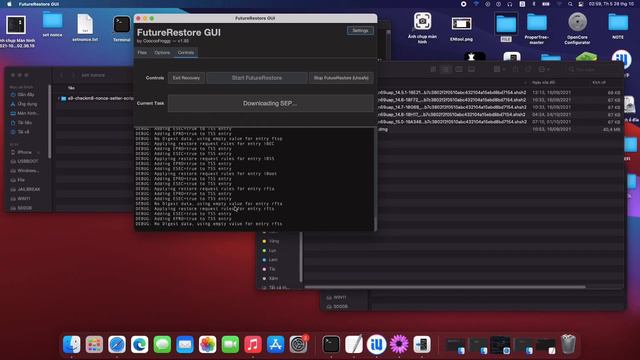
Task: Open the blue iU app in dock
Action: click(376, 344)
